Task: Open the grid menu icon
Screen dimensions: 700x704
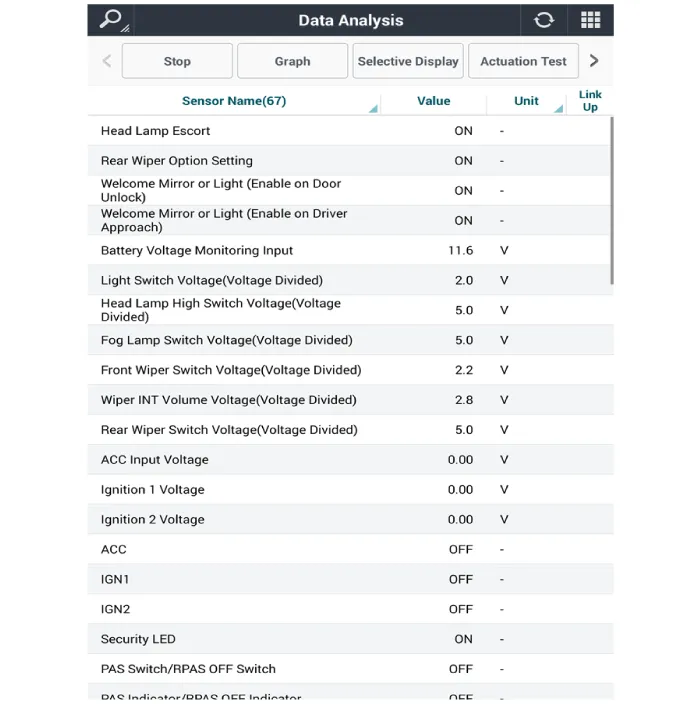Action: pos(590,20)
